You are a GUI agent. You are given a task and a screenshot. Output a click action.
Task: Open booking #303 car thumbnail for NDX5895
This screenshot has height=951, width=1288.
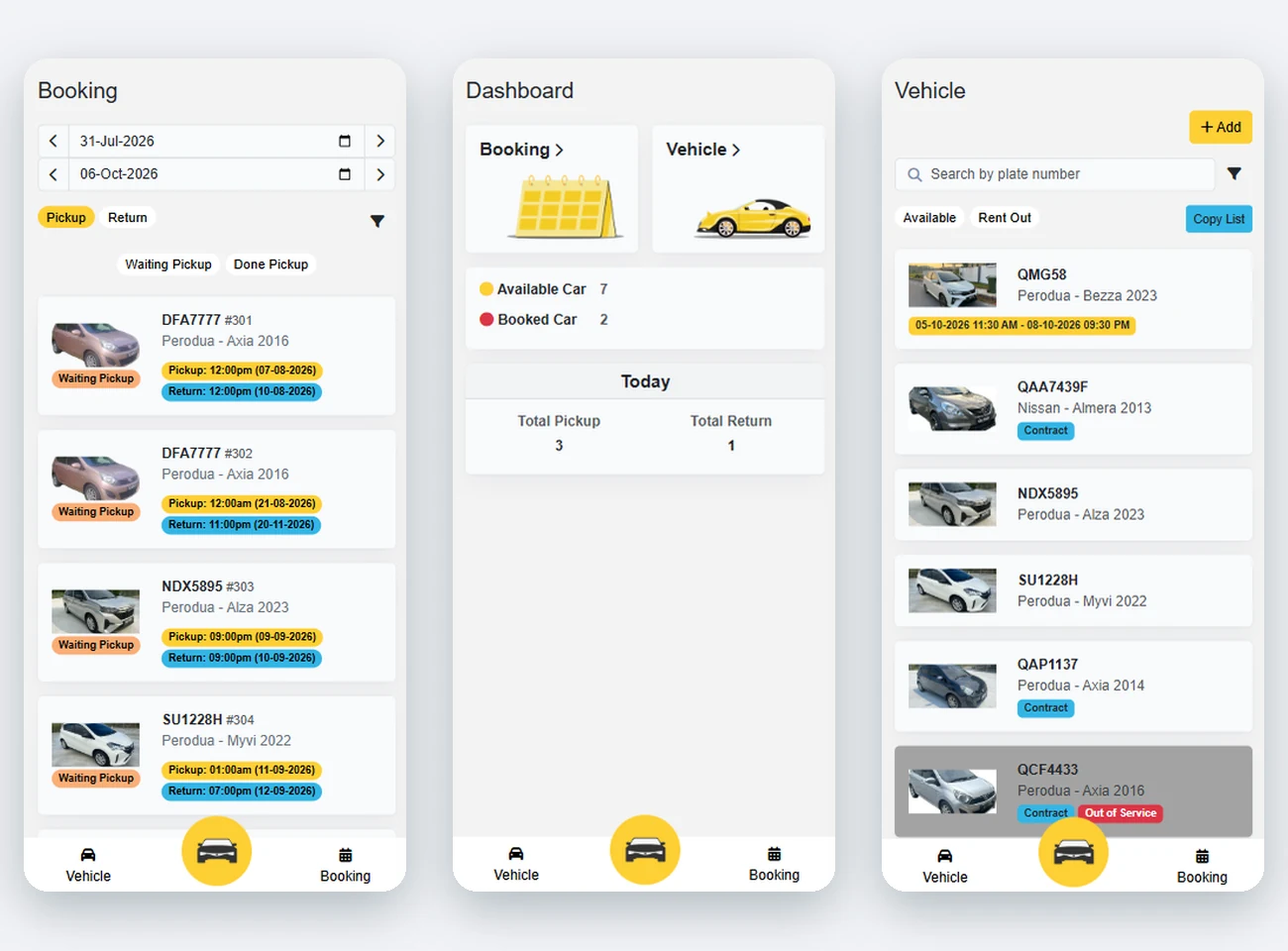coord(96,611)
